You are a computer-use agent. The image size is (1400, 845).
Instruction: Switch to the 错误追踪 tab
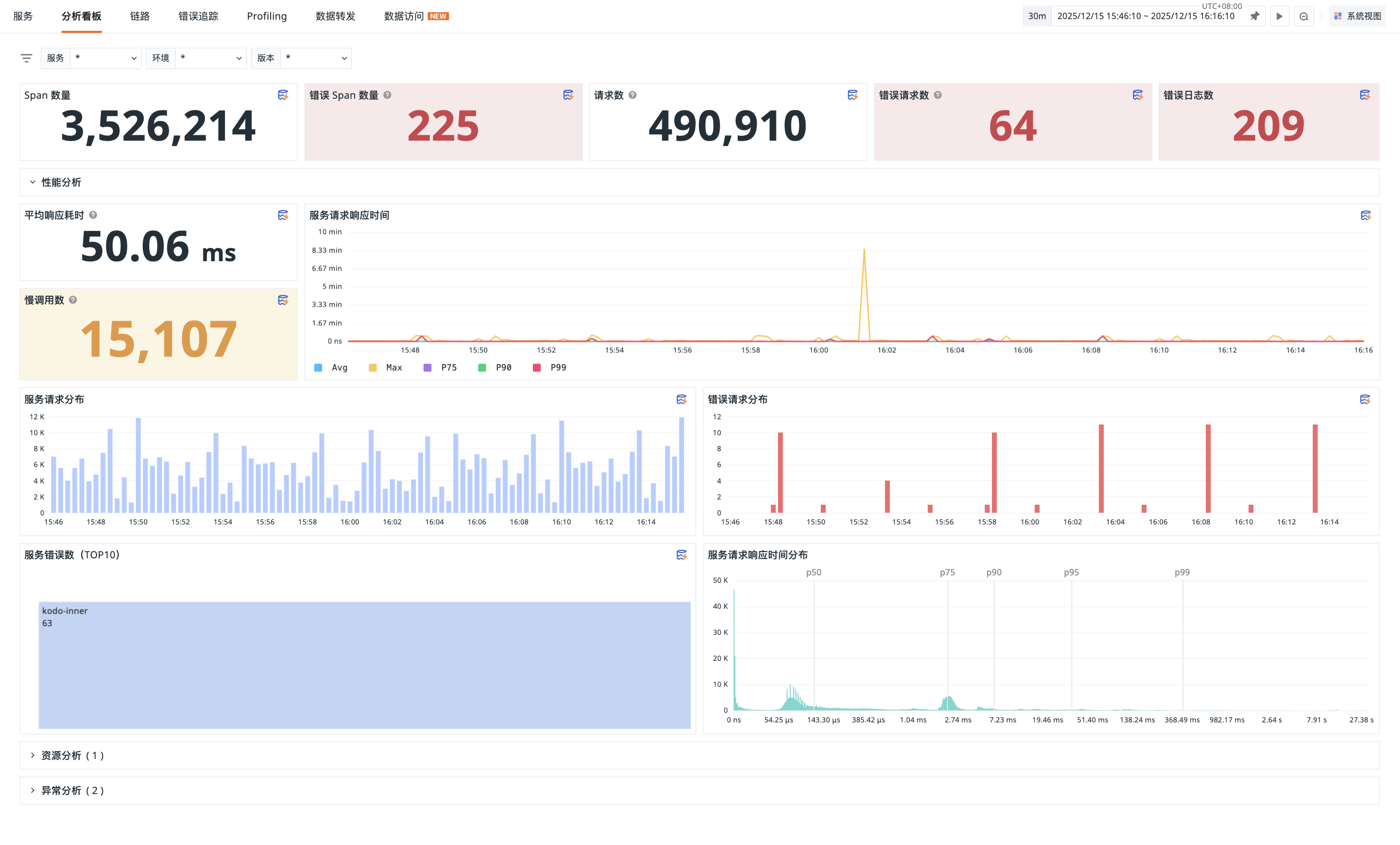[198, 16]
